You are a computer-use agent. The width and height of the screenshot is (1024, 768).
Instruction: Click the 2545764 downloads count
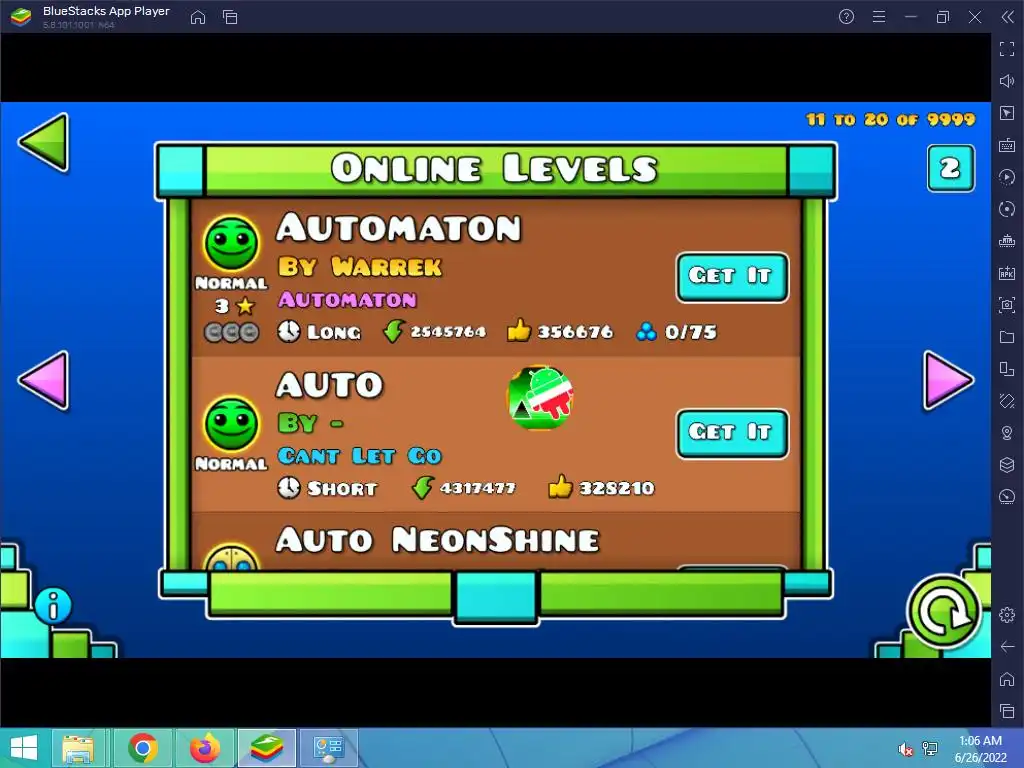tap(448, 332)
